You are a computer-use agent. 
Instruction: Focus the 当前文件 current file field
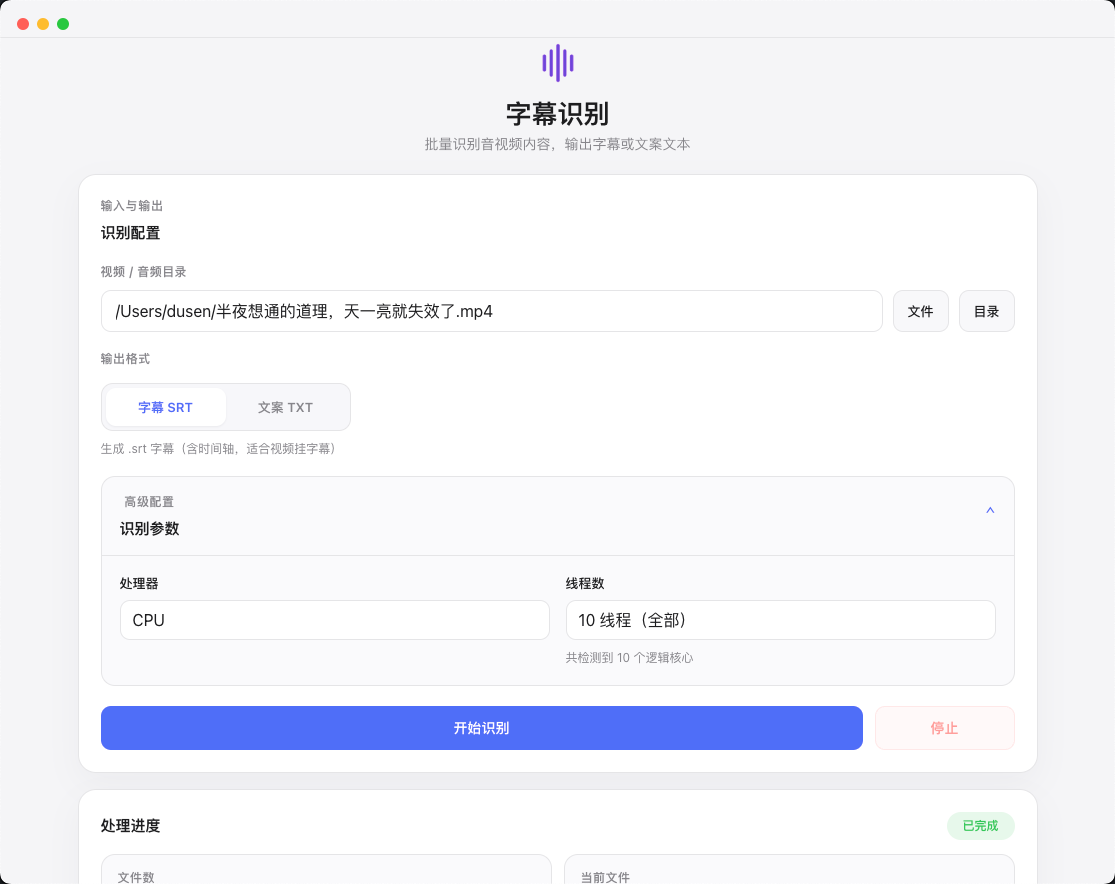789,876
